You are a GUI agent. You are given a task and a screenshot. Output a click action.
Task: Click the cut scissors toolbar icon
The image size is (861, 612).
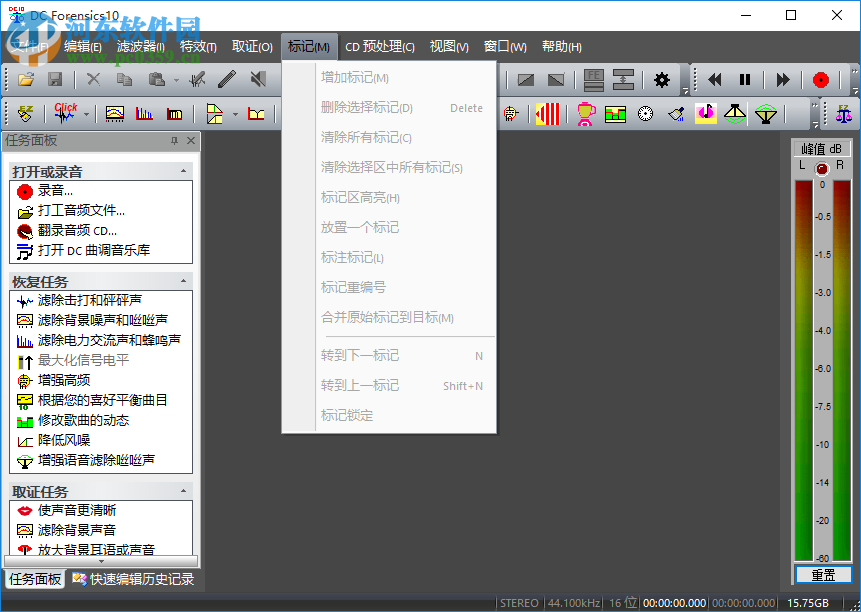tap(94, 80)
